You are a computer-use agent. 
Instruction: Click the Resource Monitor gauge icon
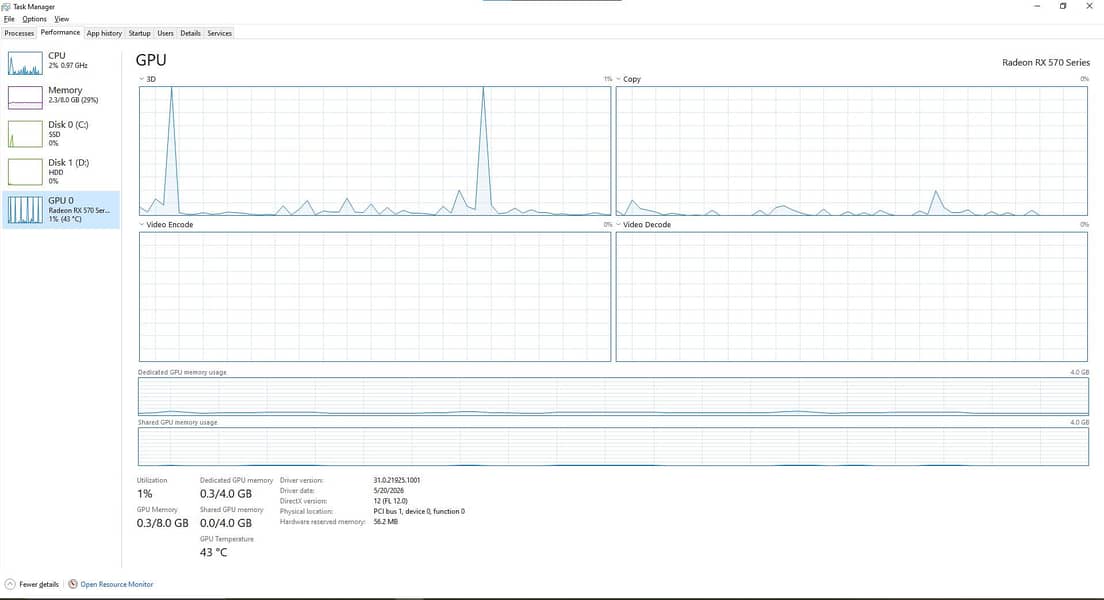pyautogui.click(x=73, y=584)
